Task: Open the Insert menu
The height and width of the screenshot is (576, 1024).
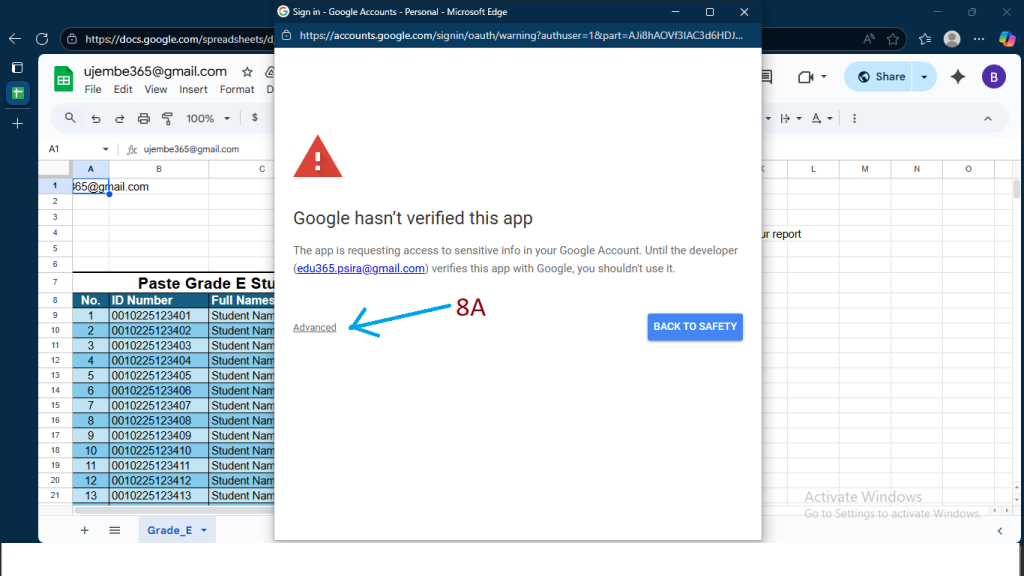Action: click(193, 89)
